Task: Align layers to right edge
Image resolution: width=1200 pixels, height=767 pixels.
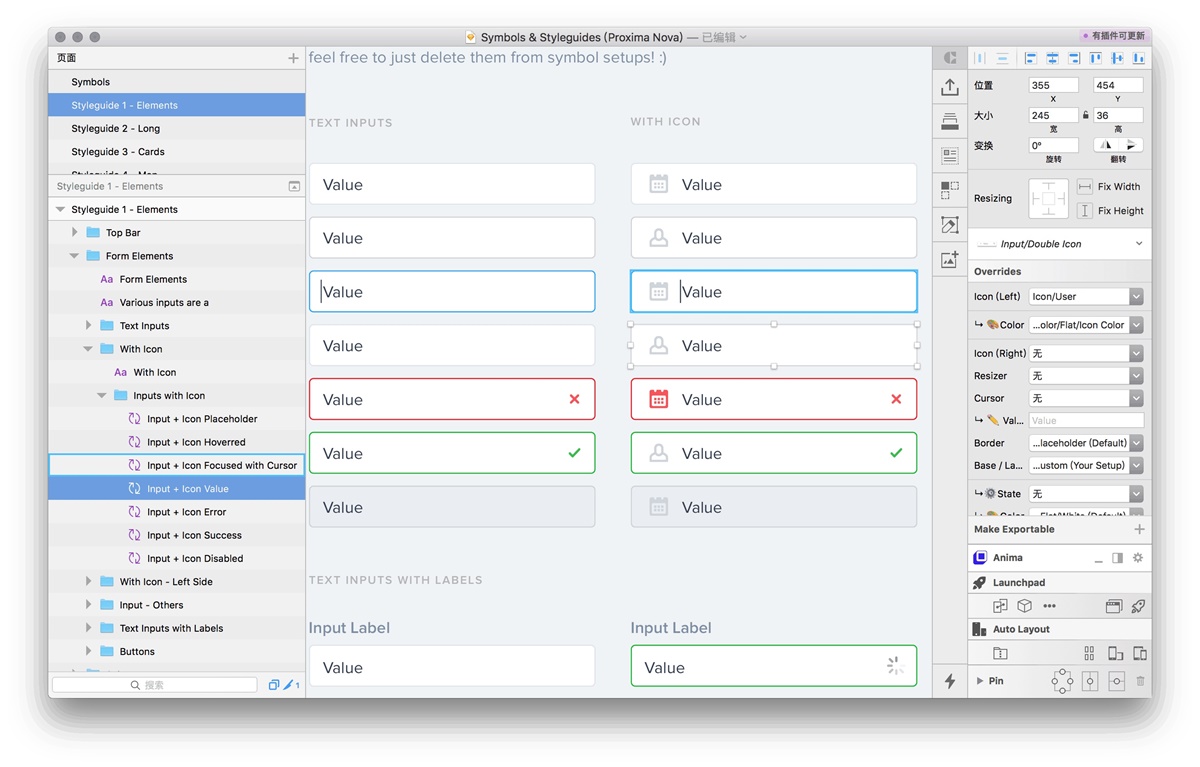Action: (1074, 59)
